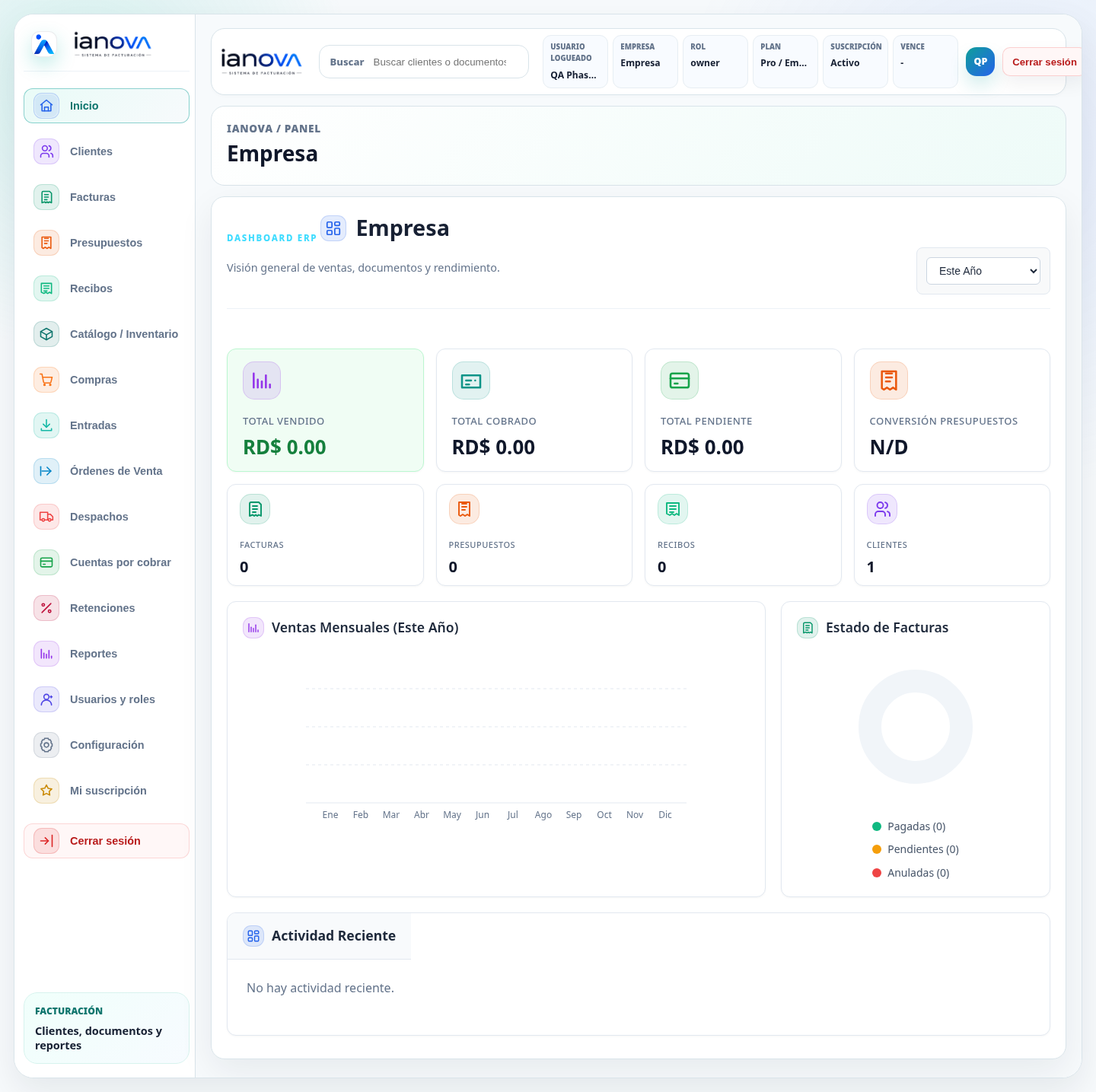Click the QP user avatar button
Screen dimensions: 1096x1092
click(x=980, y=62)
